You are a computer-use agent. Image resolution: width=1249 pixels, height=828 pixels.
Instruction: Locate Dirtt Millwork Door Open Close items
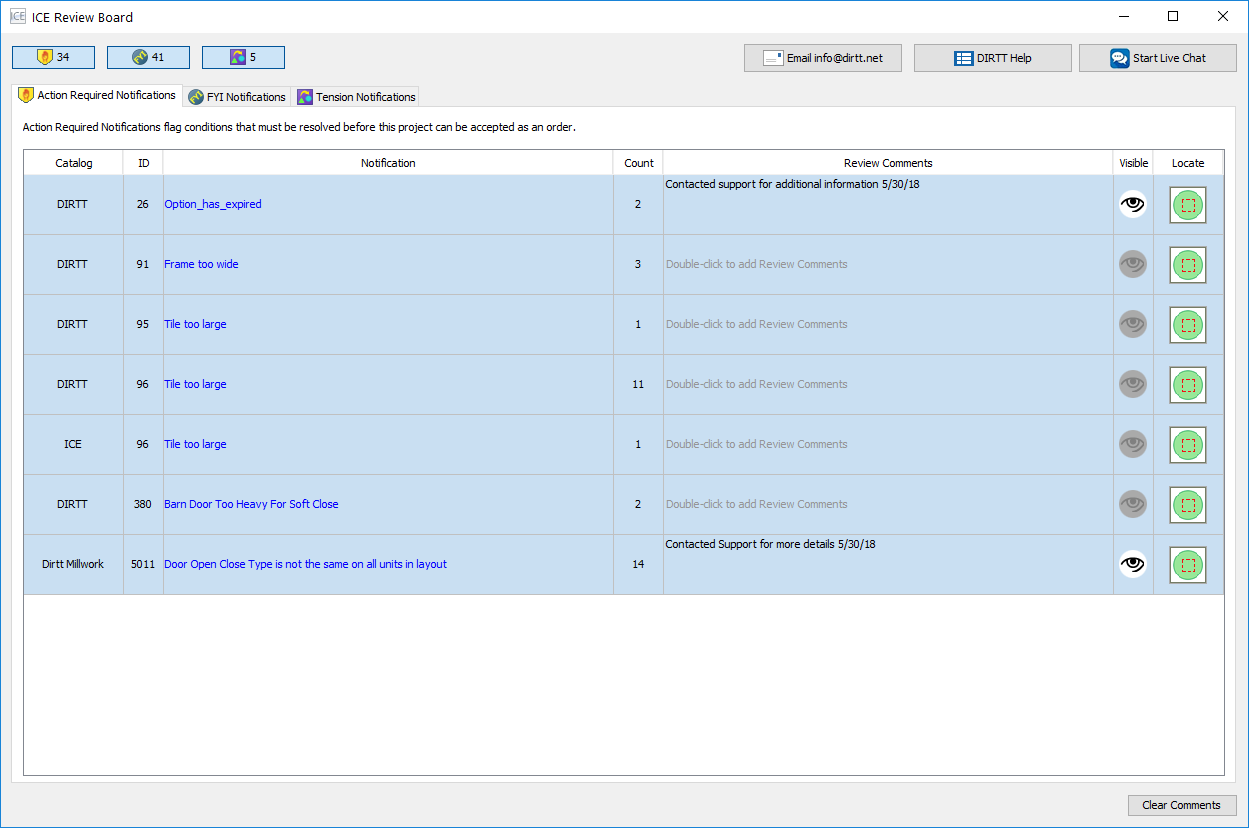1188,565
